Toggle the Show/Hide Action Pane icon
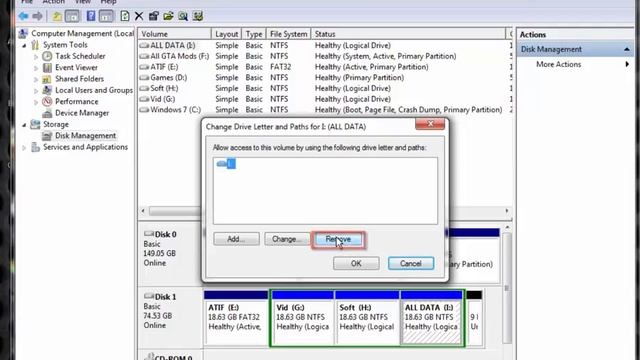The image size is (640, 360). point(106,16)
